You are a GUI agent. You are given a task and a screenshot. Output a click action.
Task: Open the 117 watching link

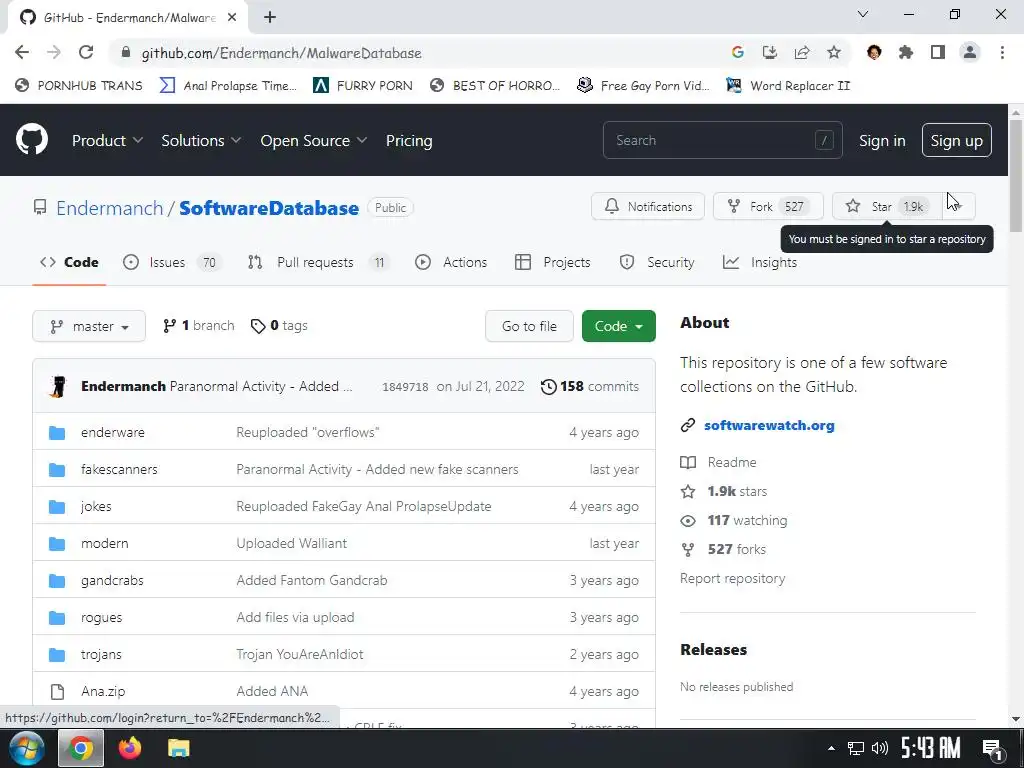(x=734, y=520)
